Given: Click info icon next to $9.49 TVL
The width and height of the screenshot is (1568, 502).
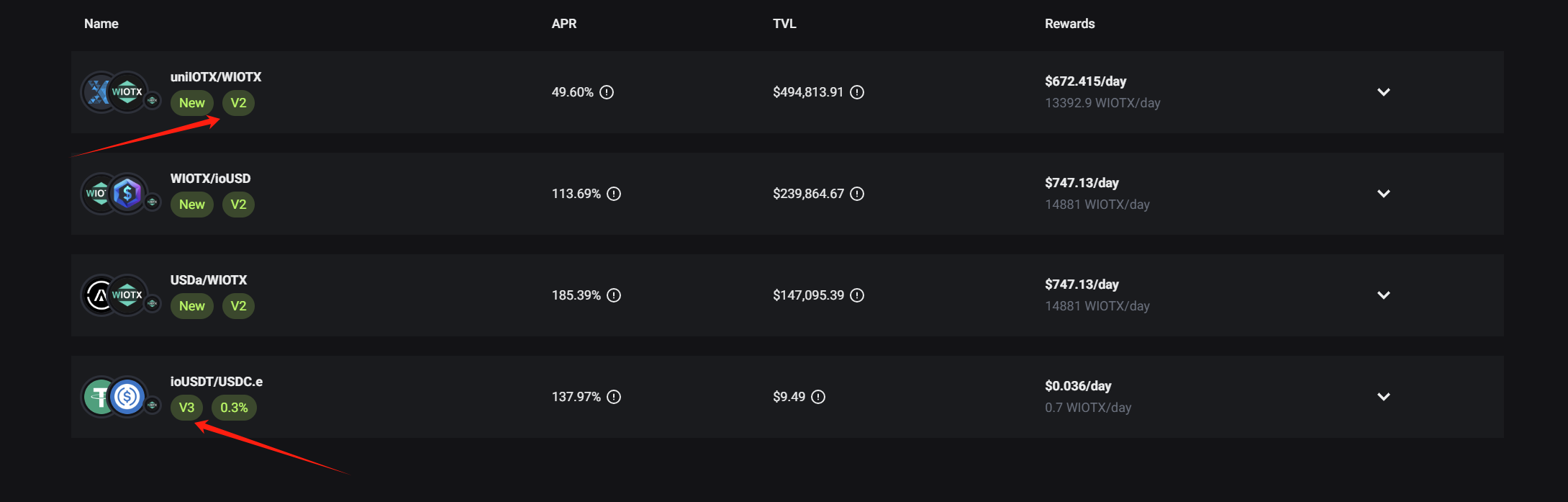Looking at the screenshot, I should pos(818,397).
